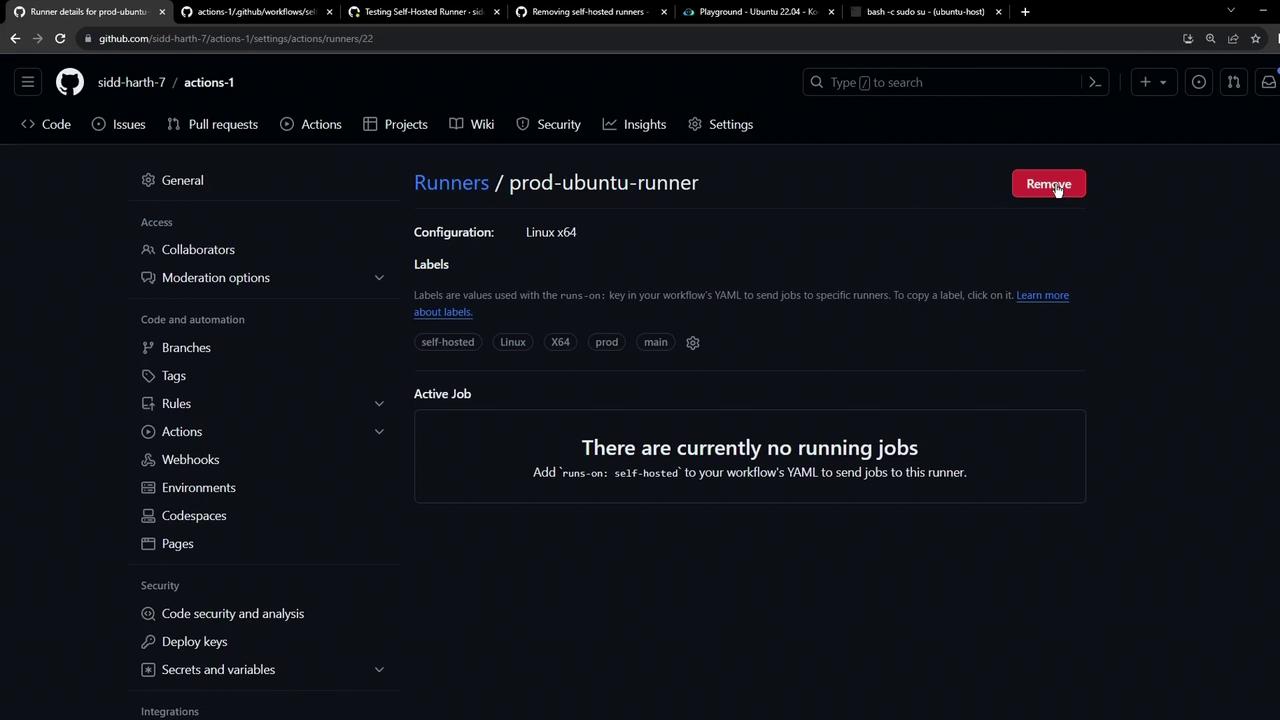Go to GitHub homepage via Octocat logo

click(x=70, y=82)
